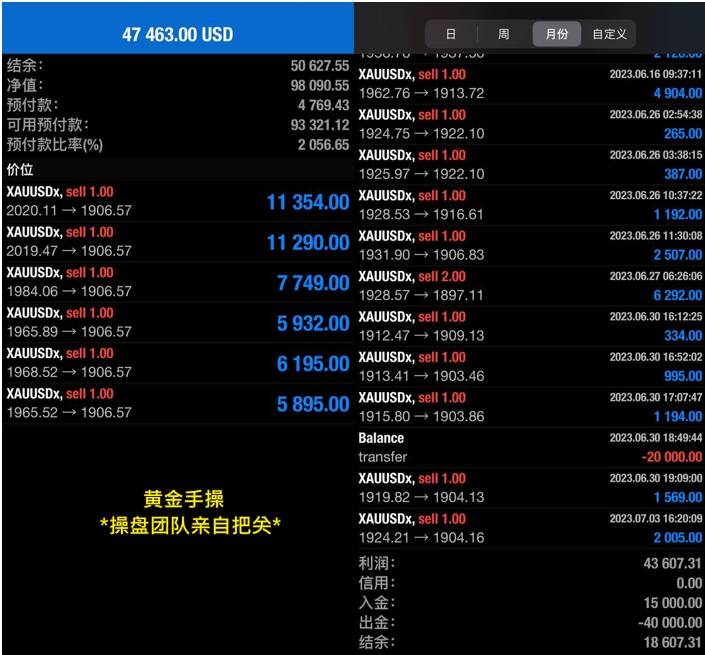The width and height of the screenshot is (705, 655).
Task: Click the 结余 value 50 627.55
Action: pos(320,66)
